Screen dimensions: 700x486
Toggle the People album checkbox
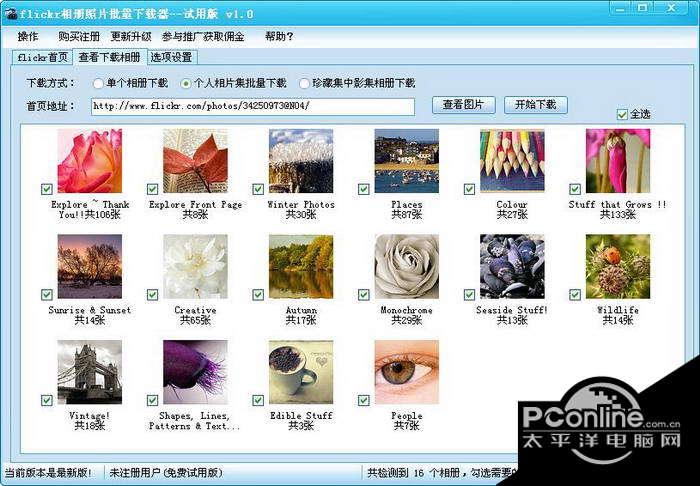point(364,400)
